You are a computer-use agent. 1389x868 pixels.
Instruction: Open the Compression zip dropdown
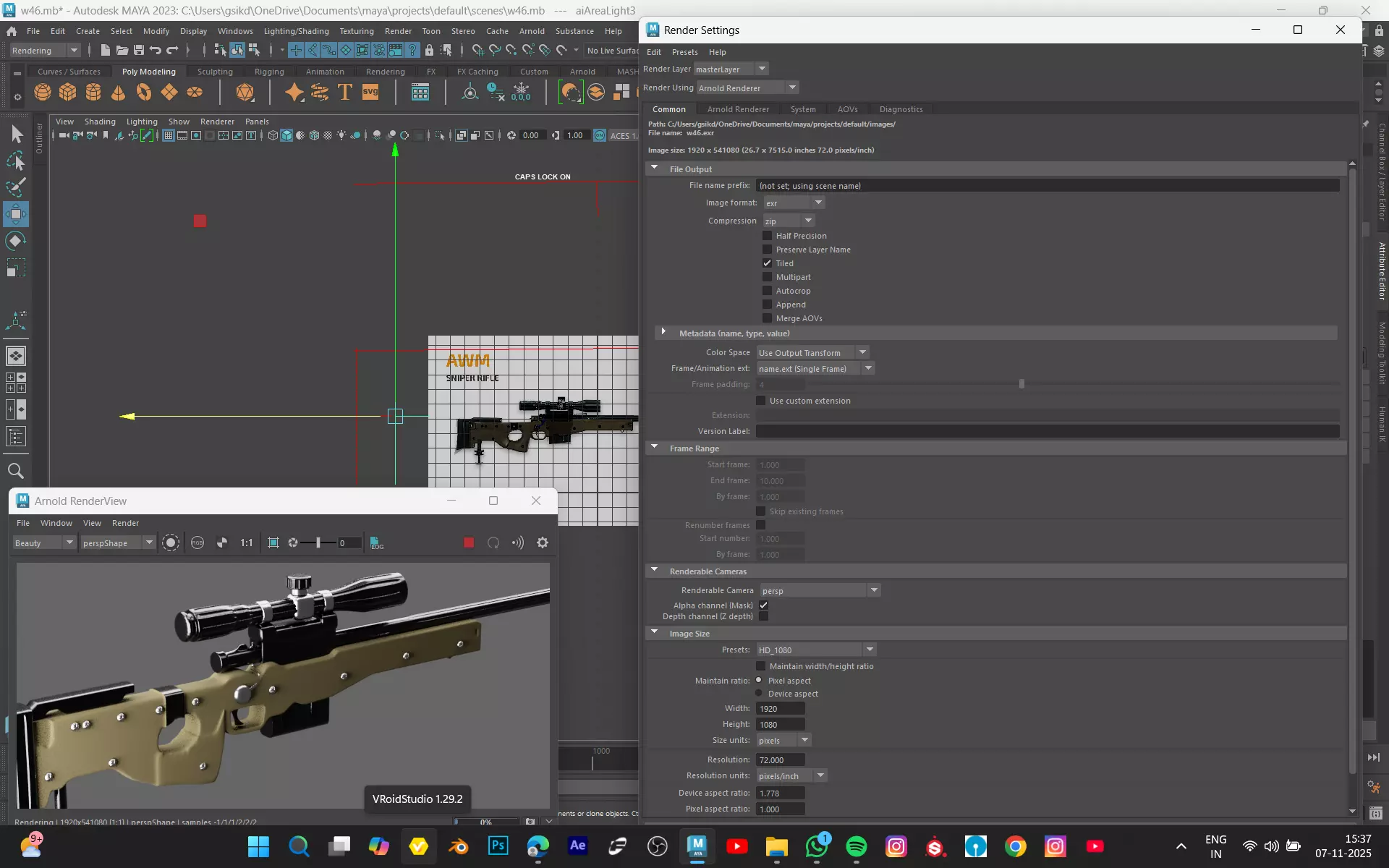click(789, 221)
